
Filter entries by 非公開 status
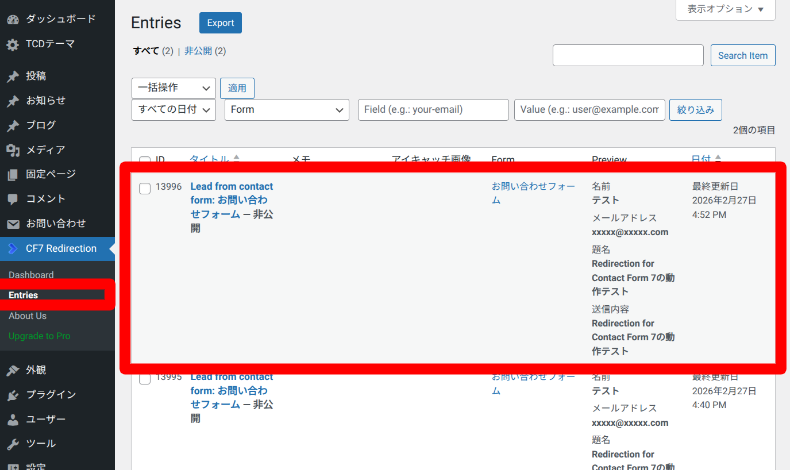pyautogui.click(x=198, y=51)
